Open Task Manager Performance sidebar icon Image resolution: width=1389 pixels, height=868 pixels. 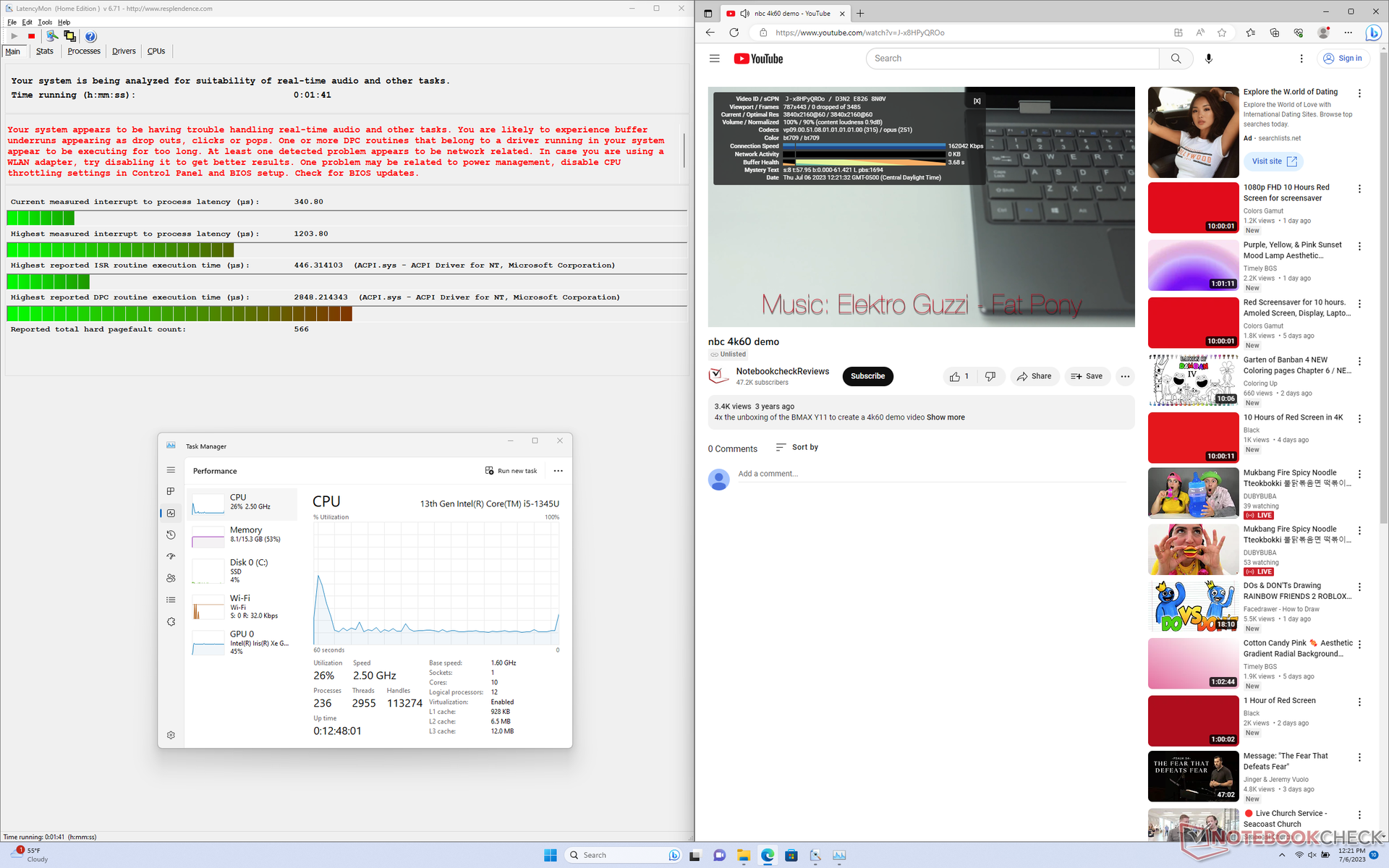coord(171,513)
